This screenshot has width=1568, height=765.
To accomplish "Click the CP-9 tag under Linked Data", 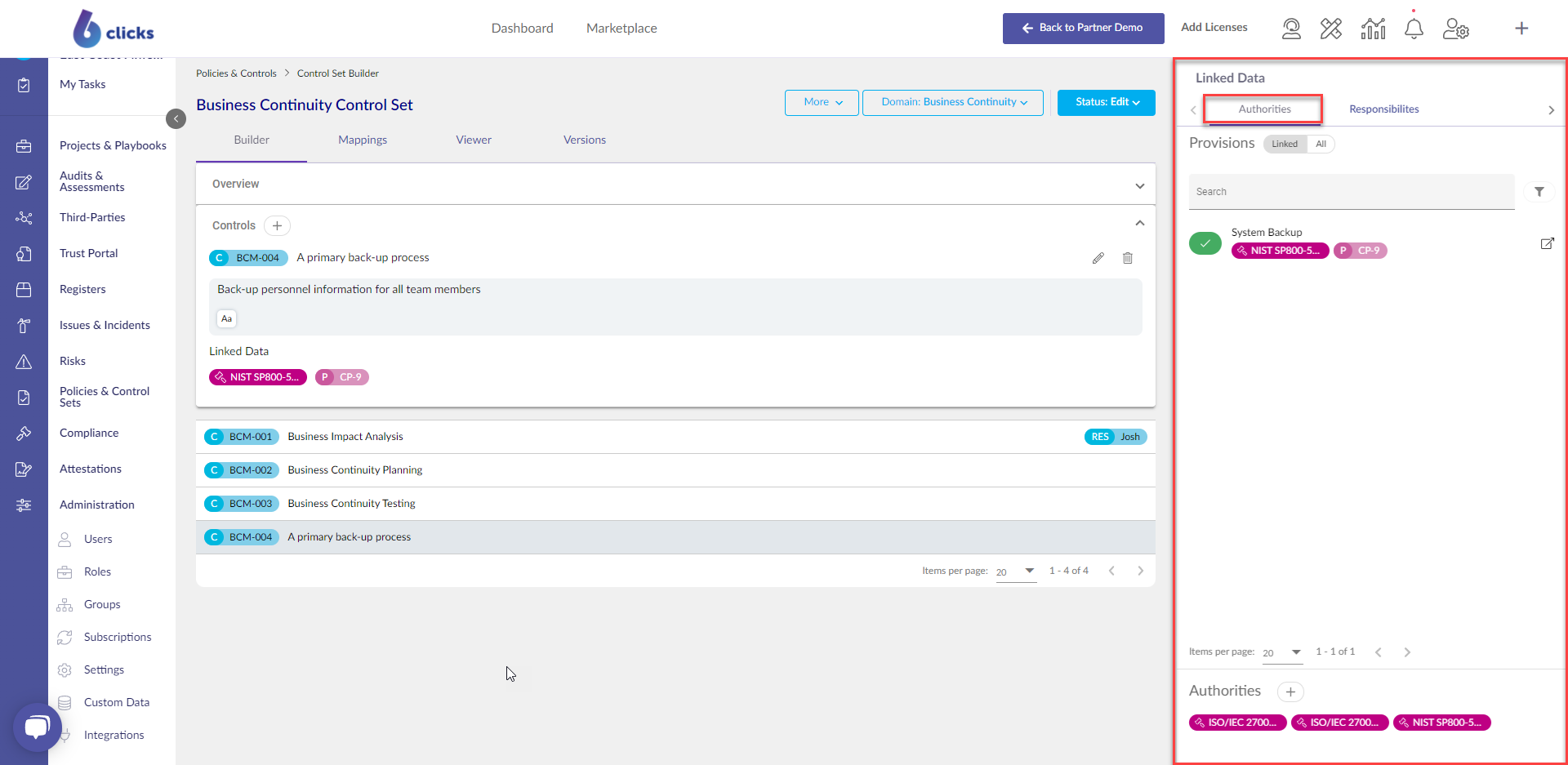I will (342, 377).
